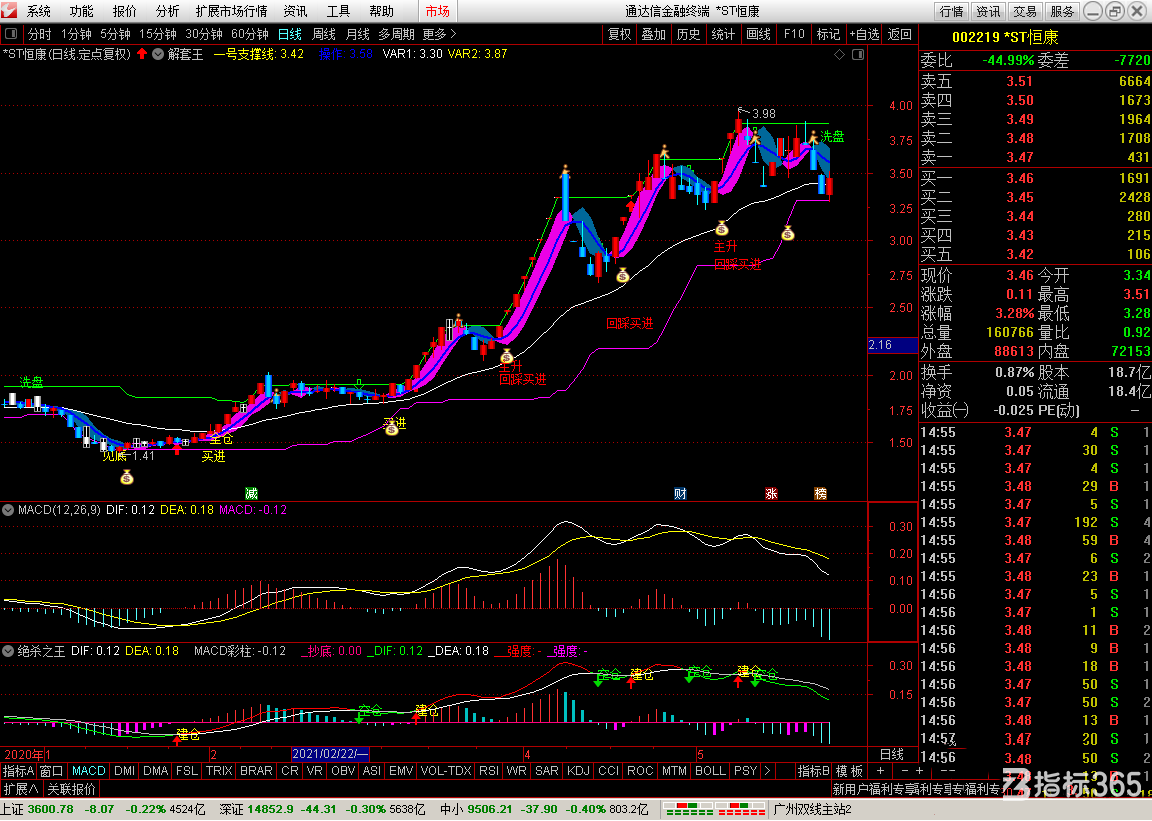Image resolution: width=1152 pixels, height=821 pixels.
Task: Select the 30分钟 chart period
Action: point(204,34)
